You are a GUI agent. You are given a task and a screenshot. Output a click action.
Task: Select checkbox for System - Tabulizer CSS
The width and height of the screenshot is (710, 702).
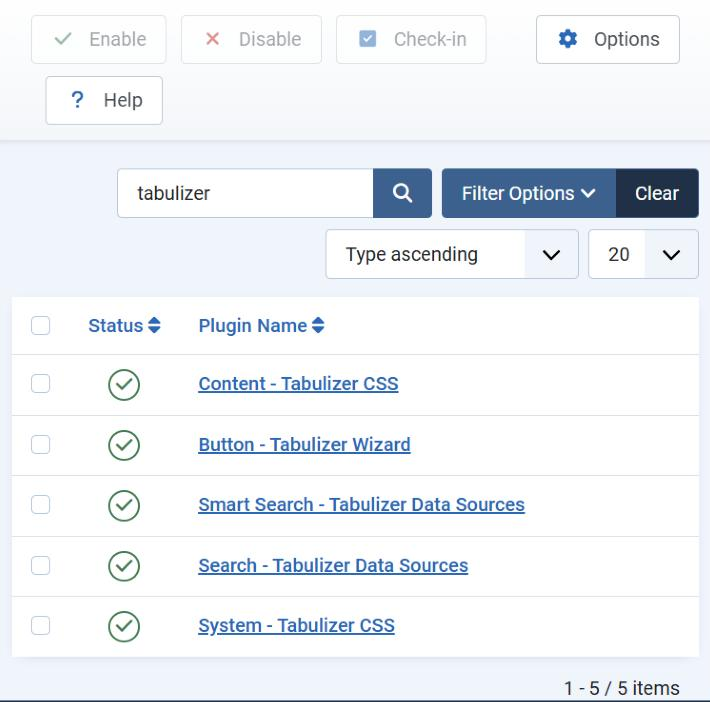(x=40, y=625)
